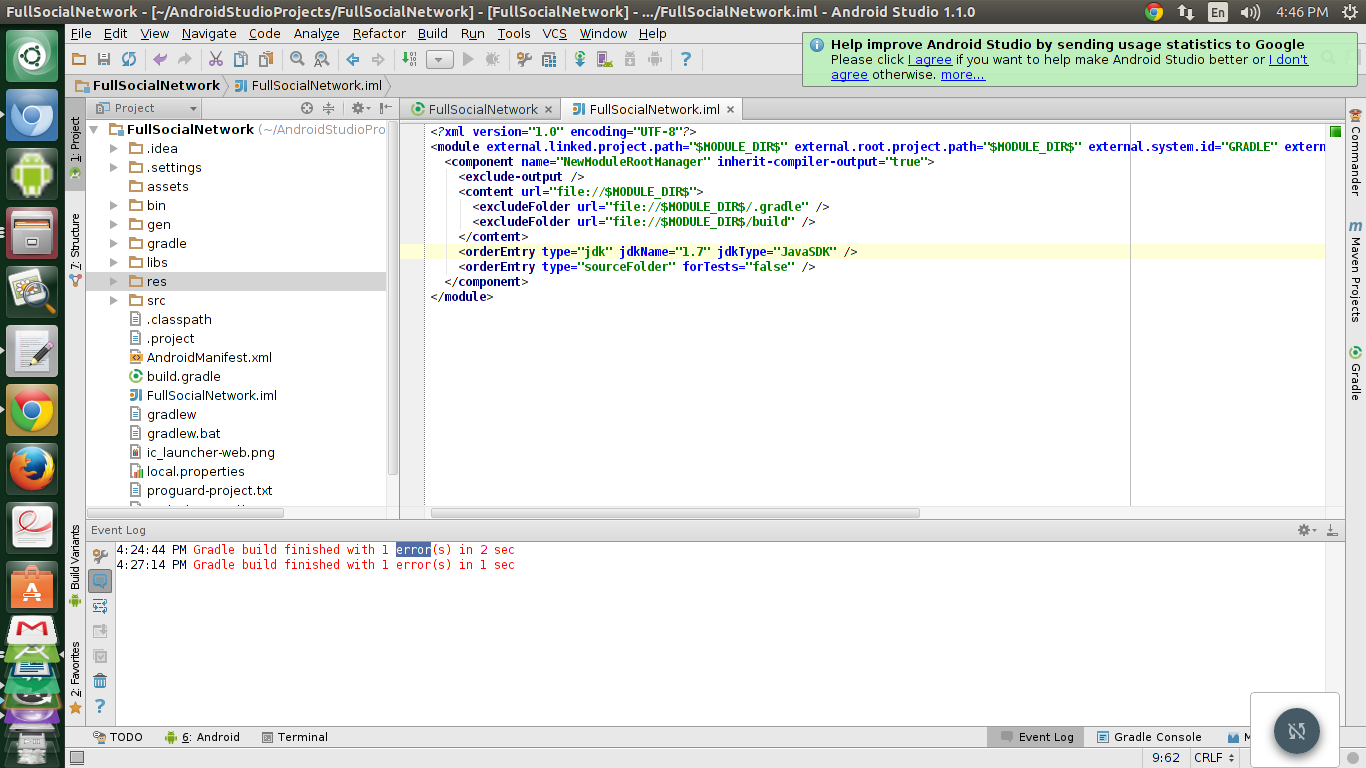Toggle the Maven Projects side panel
Image resolution: width=1366 pixels, height=768 pixels.
click(1355, 271)
